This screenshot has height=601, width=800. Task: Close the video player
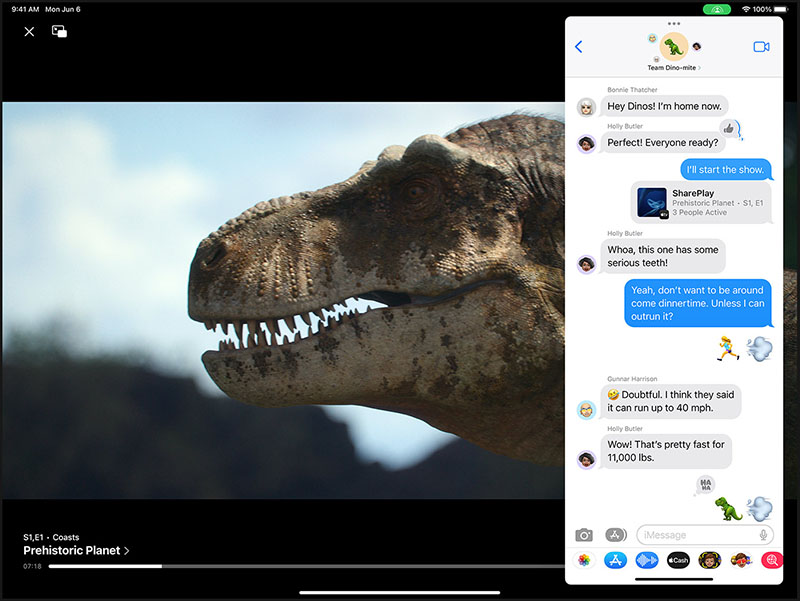(30, 32)
